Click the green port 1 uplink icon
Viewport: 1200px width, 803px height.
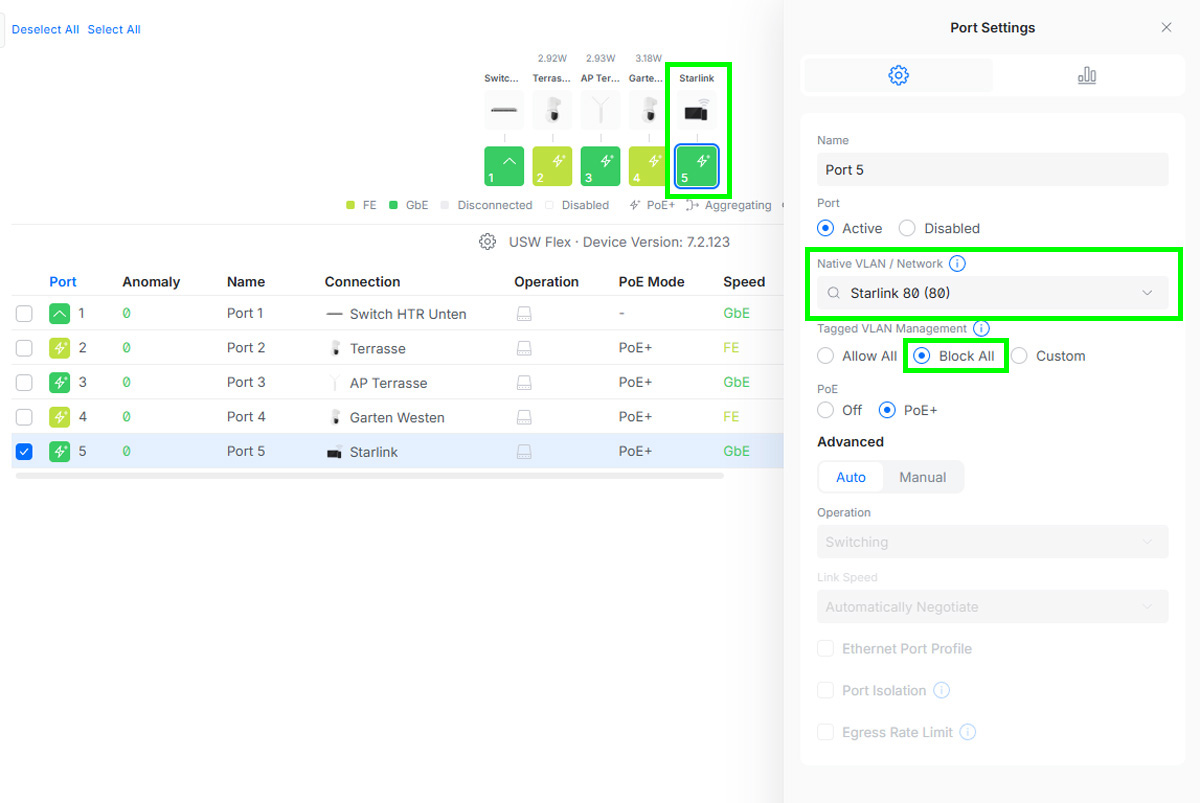(504, 166)
